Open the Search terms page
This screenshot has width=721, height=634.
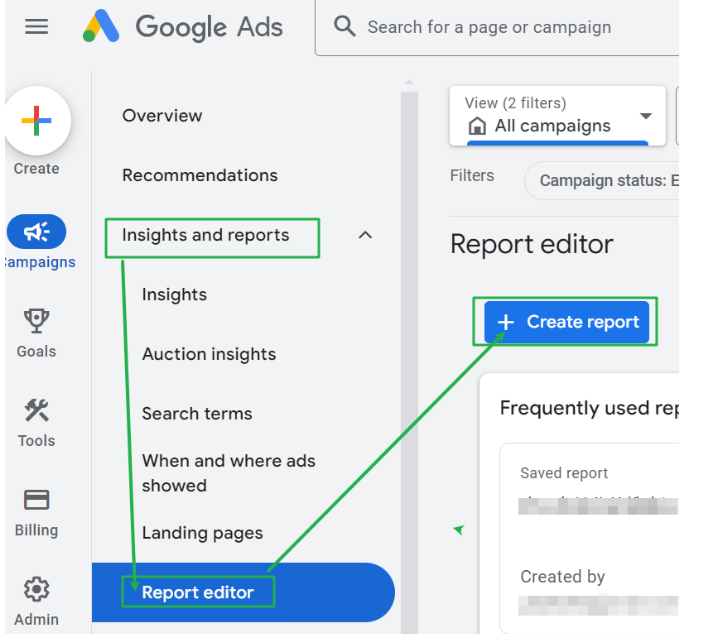point(197,413)
